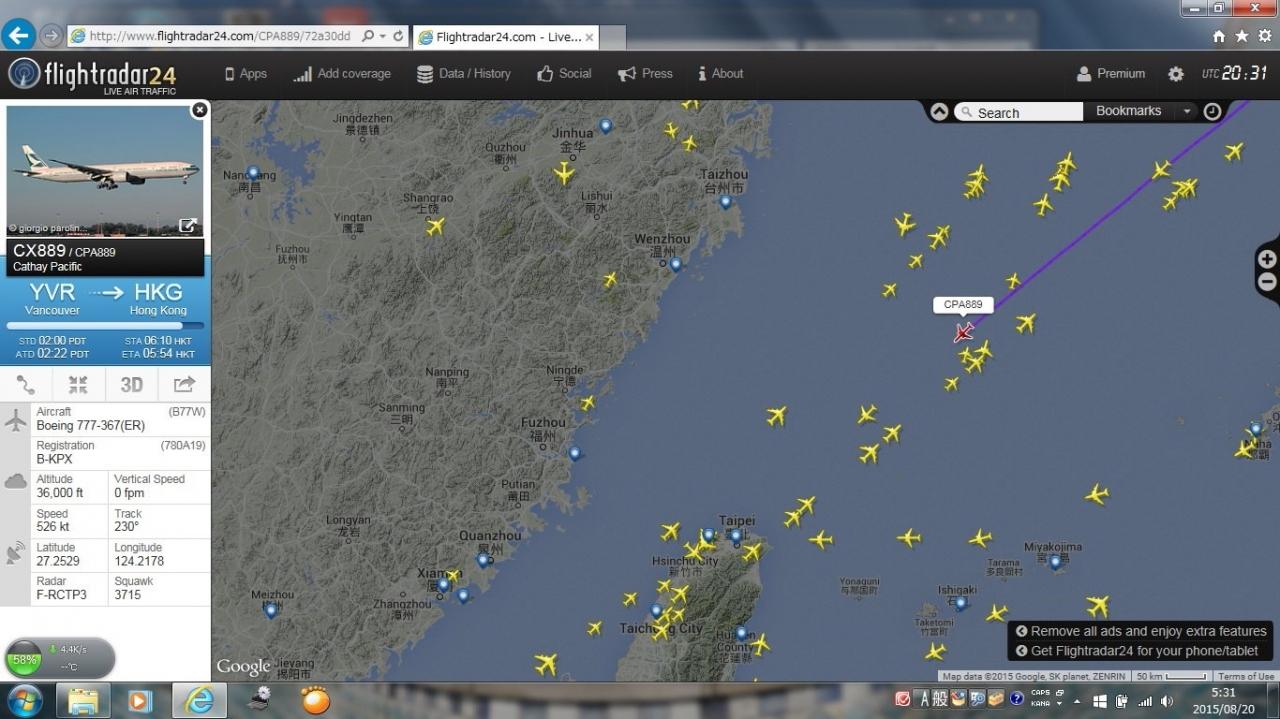Open the address bar search dropdown arrow

pos(382,37)
